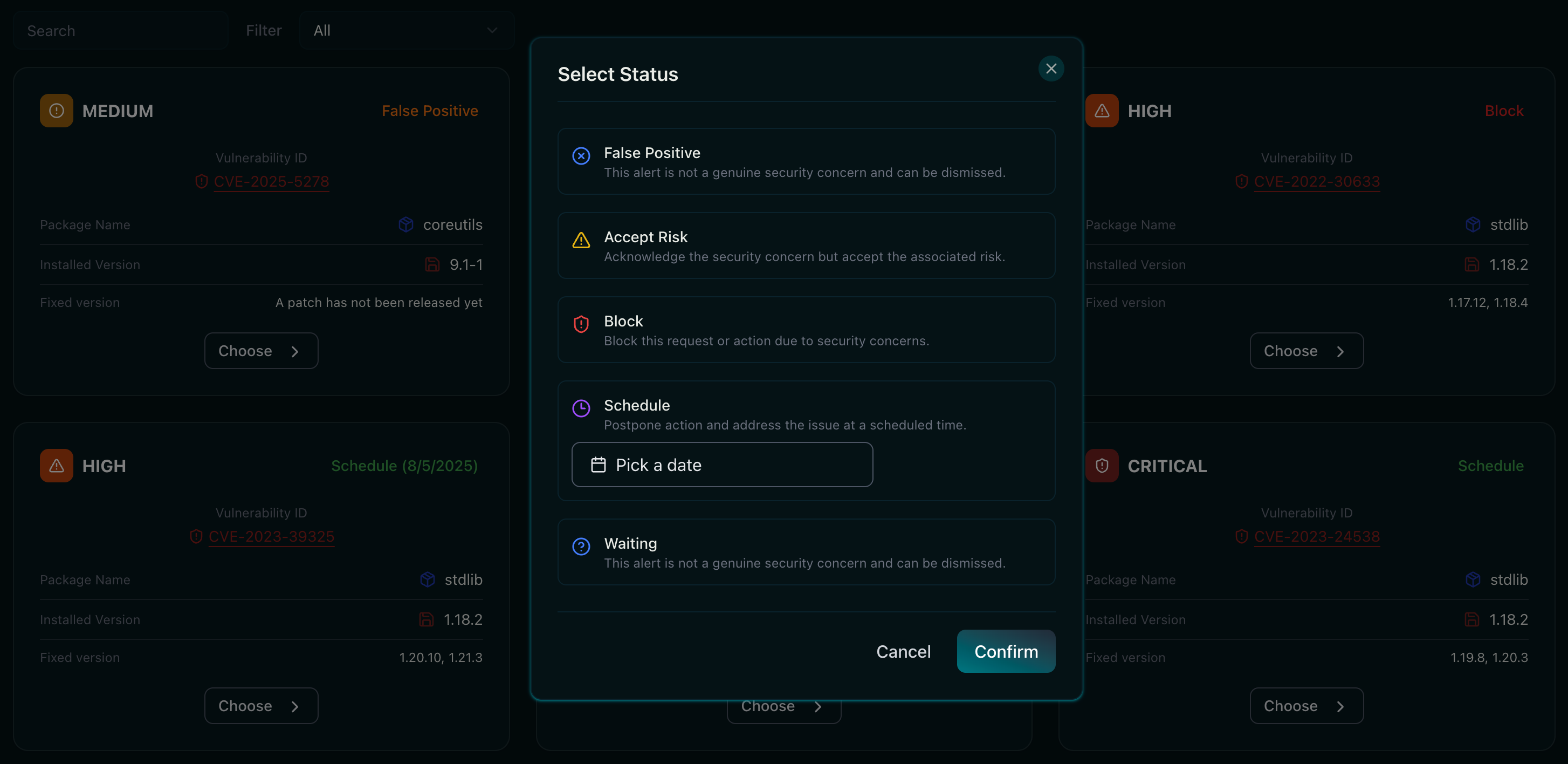This screenshot has width=1568, height=764.
Task: Open the CVE-2023-39325 vulnerability link
Action: pos(271,537)
